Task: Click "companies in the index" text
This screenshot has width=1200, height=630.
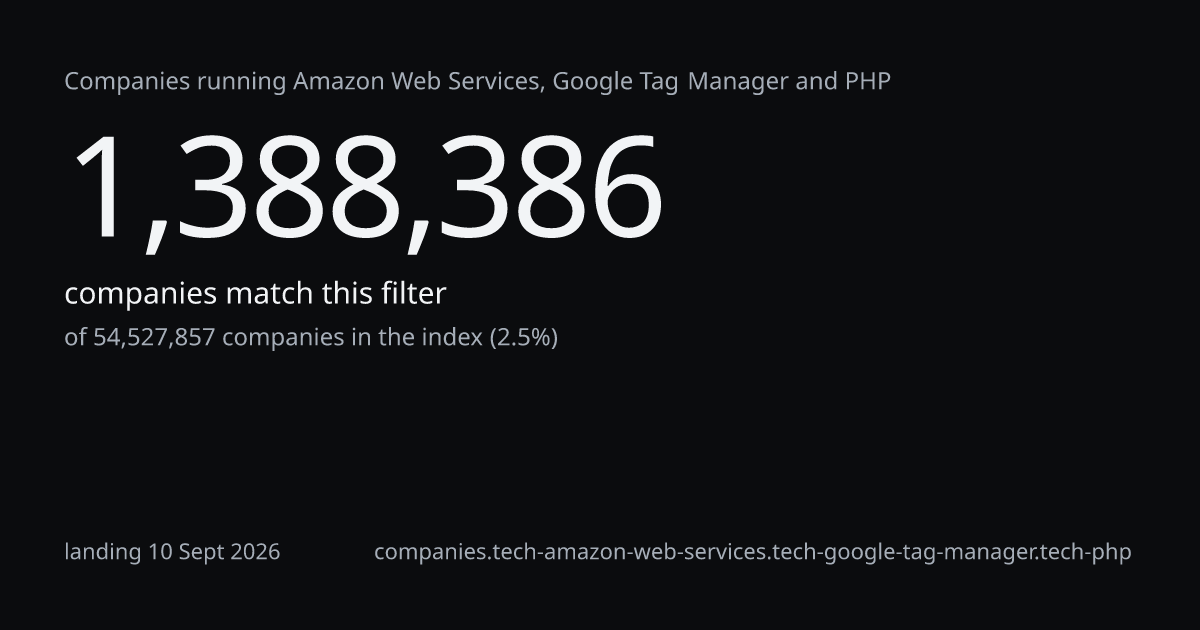Action: point(352,337)
